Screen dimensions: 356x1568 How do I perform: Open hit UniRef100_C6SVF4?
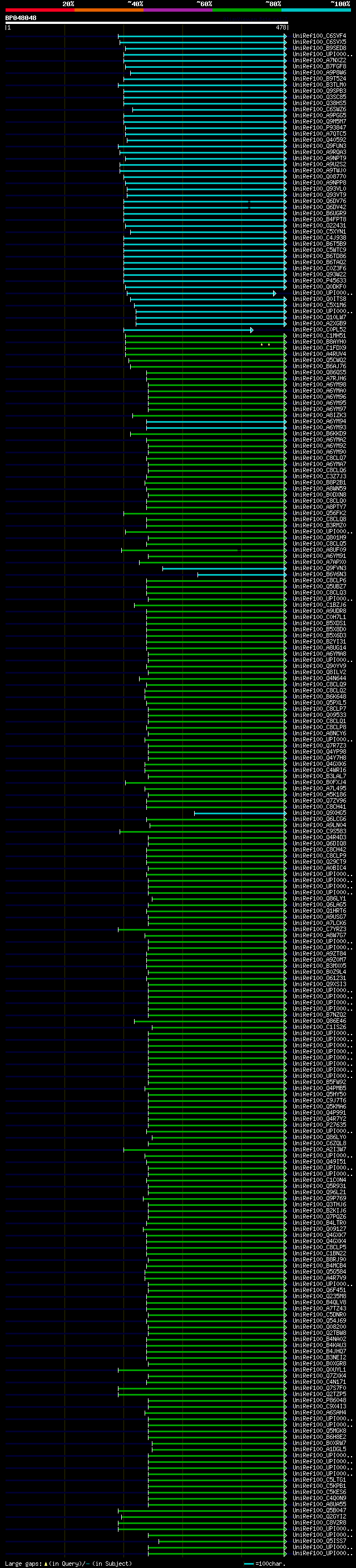319,36
